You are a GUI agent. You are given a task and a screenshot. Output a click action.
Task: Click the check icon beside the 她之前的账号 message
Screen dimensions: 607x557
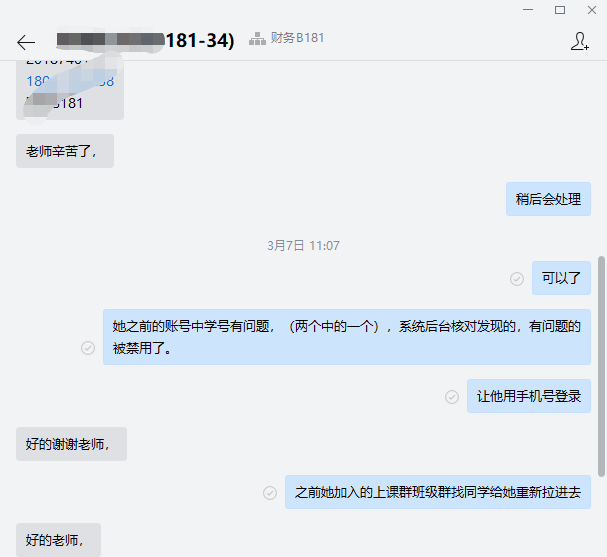(x=88, y=348)
